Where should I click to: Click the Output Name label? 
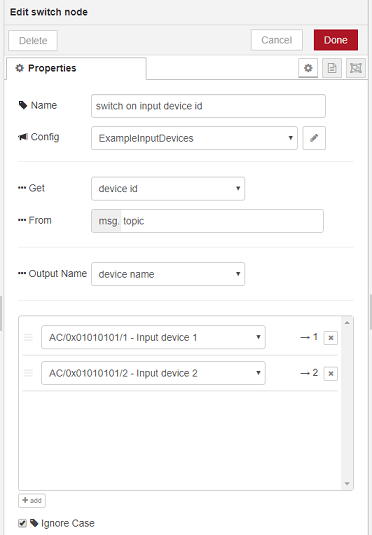tap(58, 274)
